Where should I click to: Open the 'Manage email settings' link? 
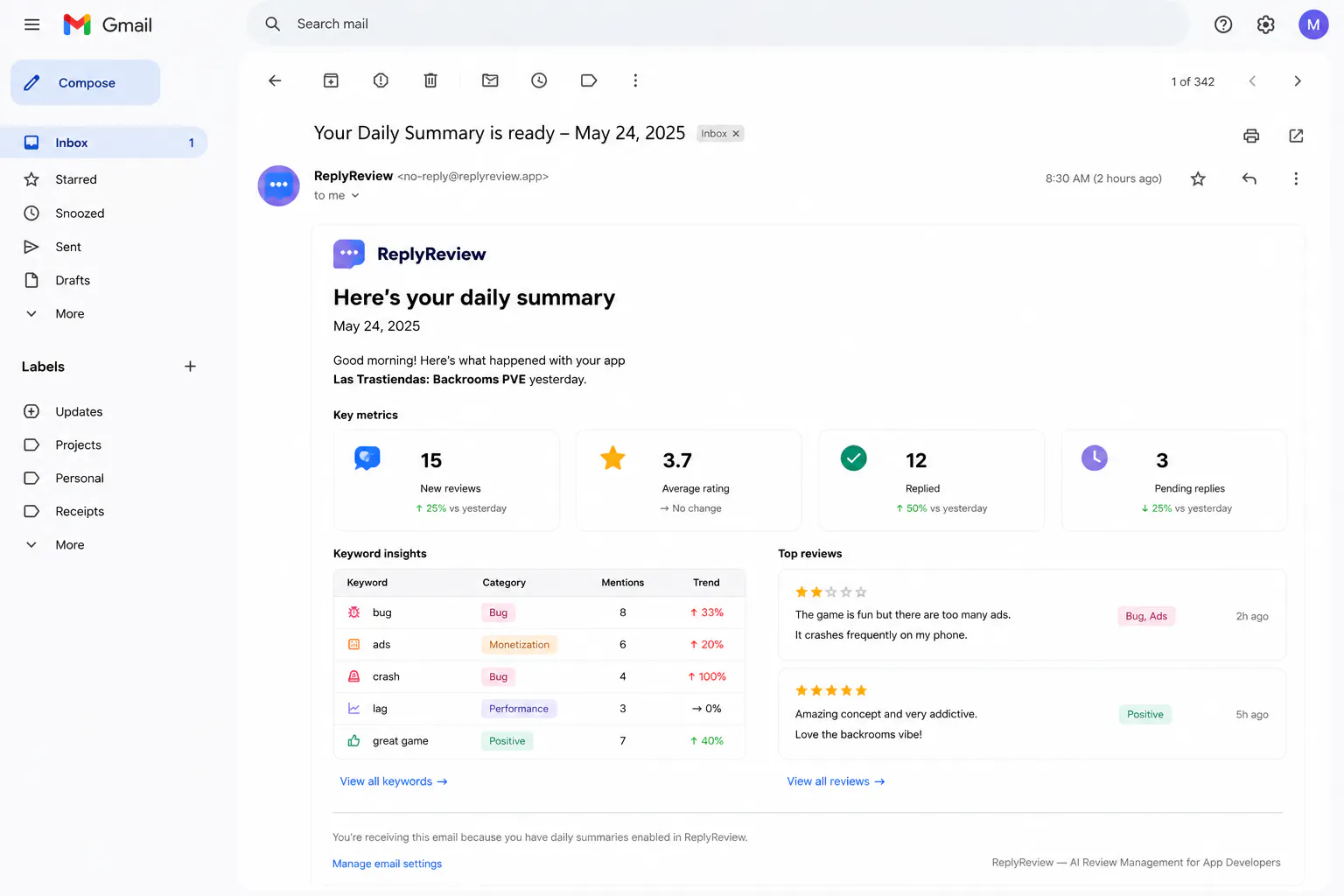(x=387, y=864)
